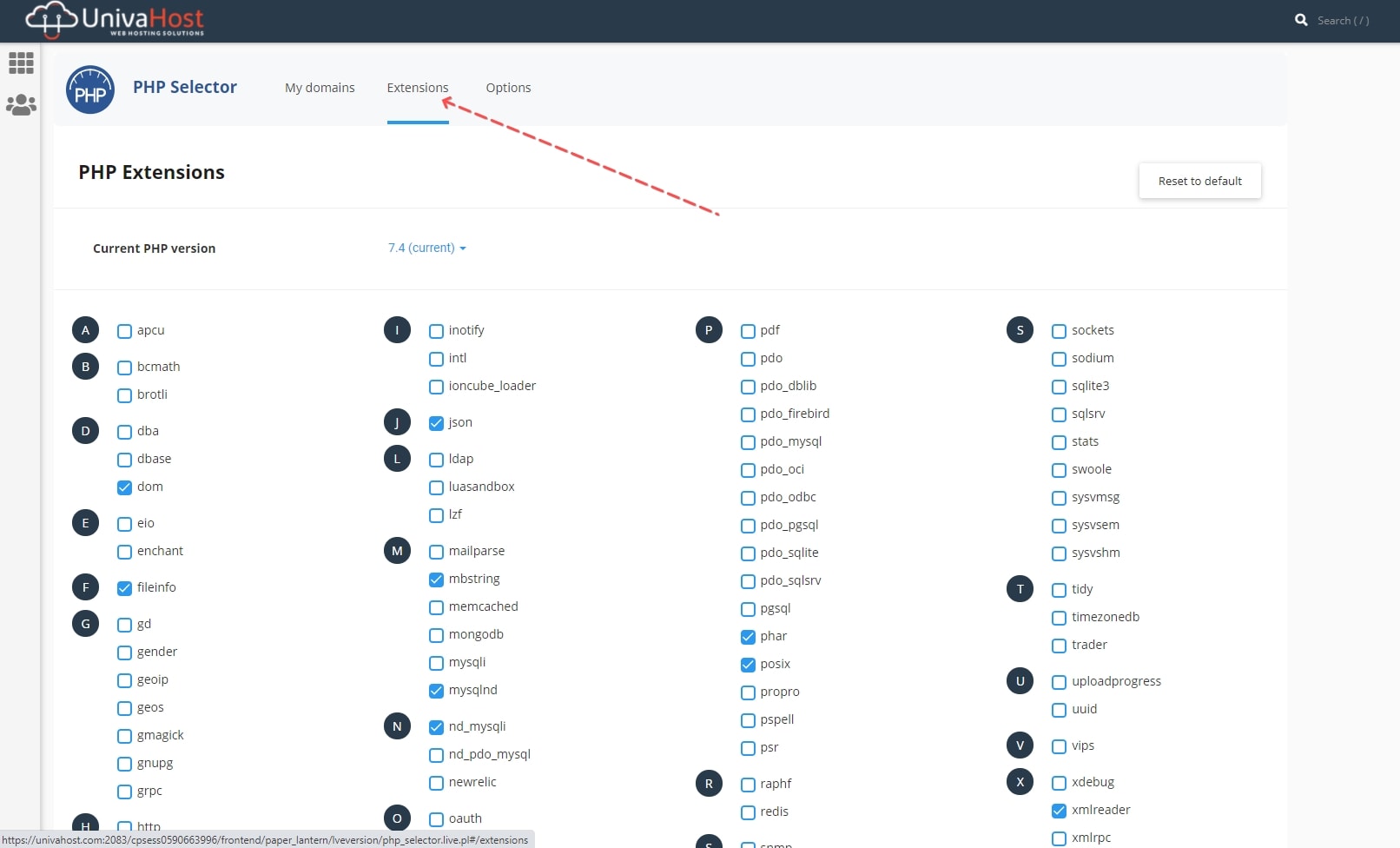Image resolution: width=1400 pixels, height=848 pixels.
Task: Click letter V group badge
Action: [x=1020, y=745]
